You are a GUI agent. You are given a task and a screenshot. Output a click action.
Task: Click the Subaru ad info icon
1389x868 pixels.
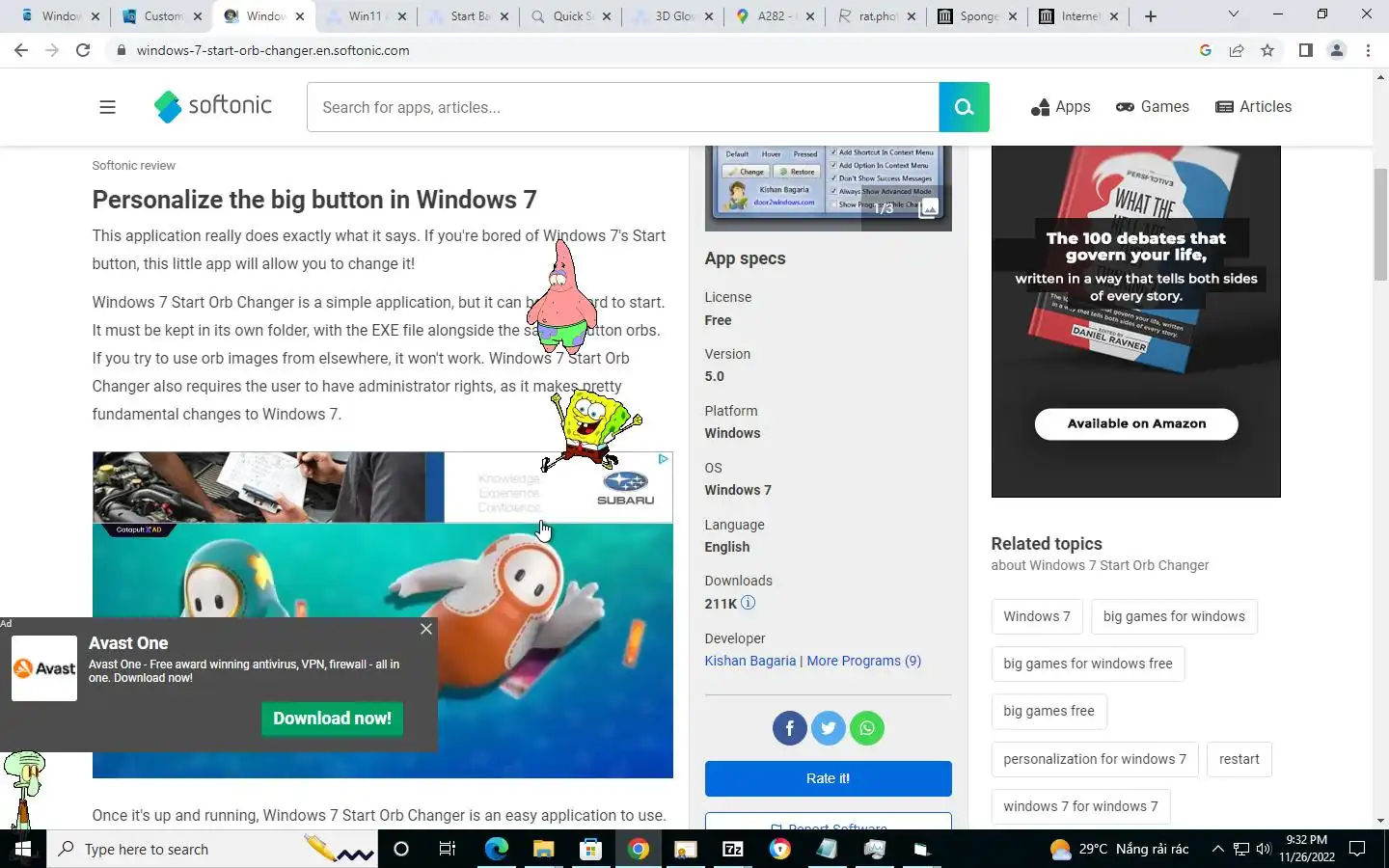[x=664, y=459]
